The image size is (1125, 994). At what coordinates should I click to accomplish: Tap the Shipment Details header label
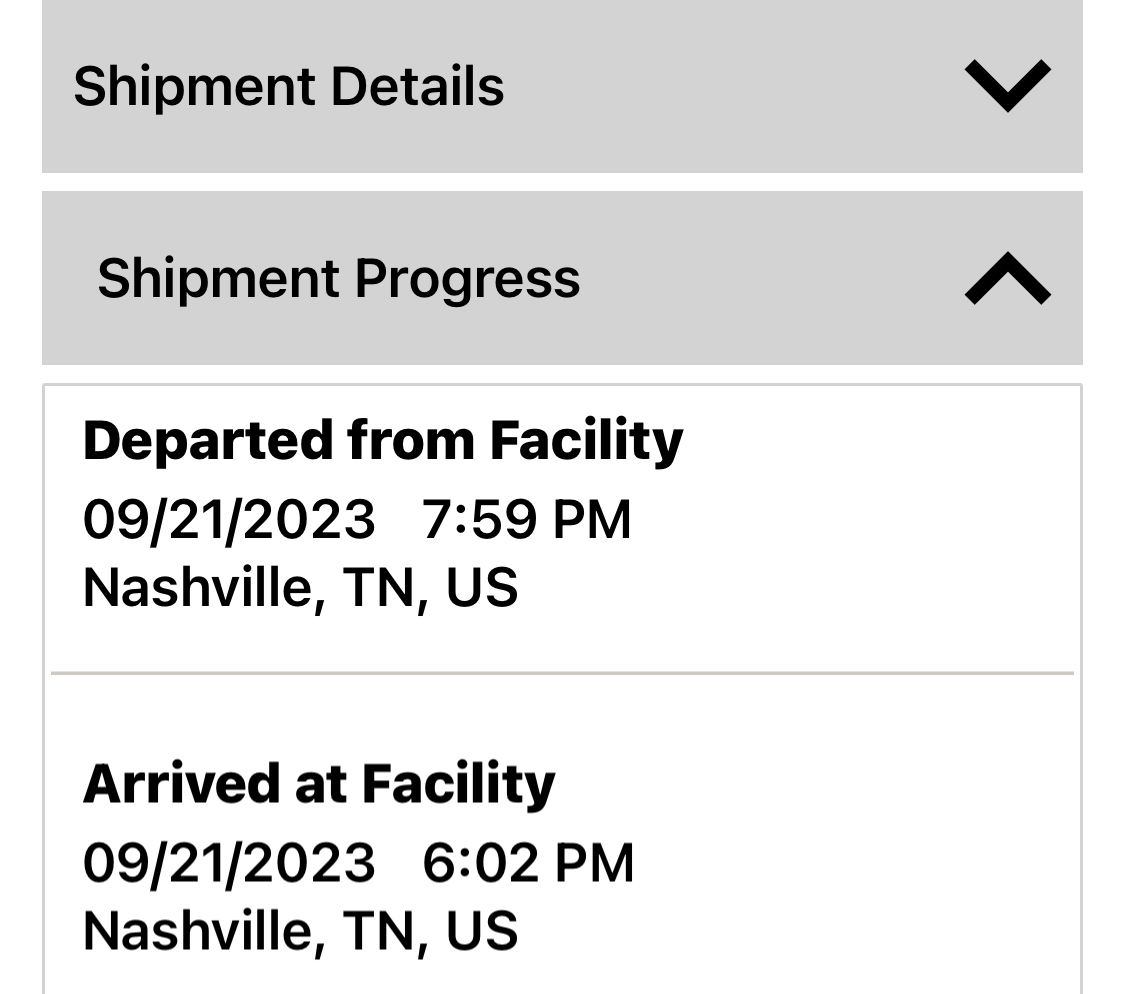(288, 86)
